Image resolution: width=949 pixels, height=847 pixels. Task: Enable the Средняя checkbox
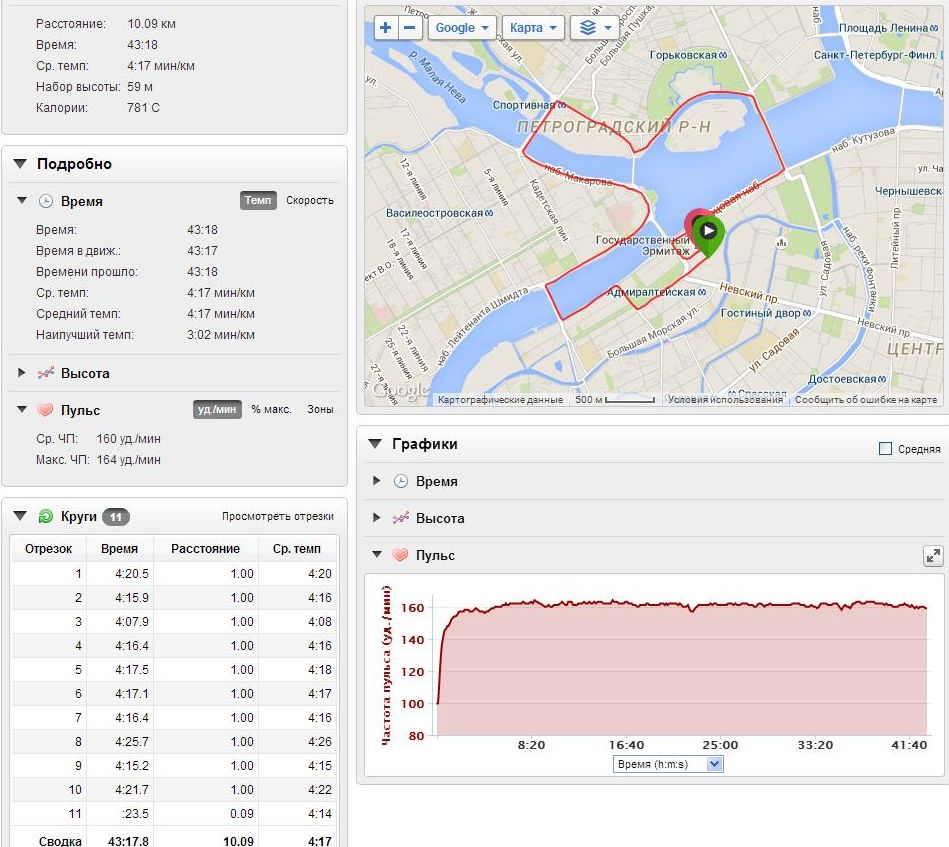885,449
